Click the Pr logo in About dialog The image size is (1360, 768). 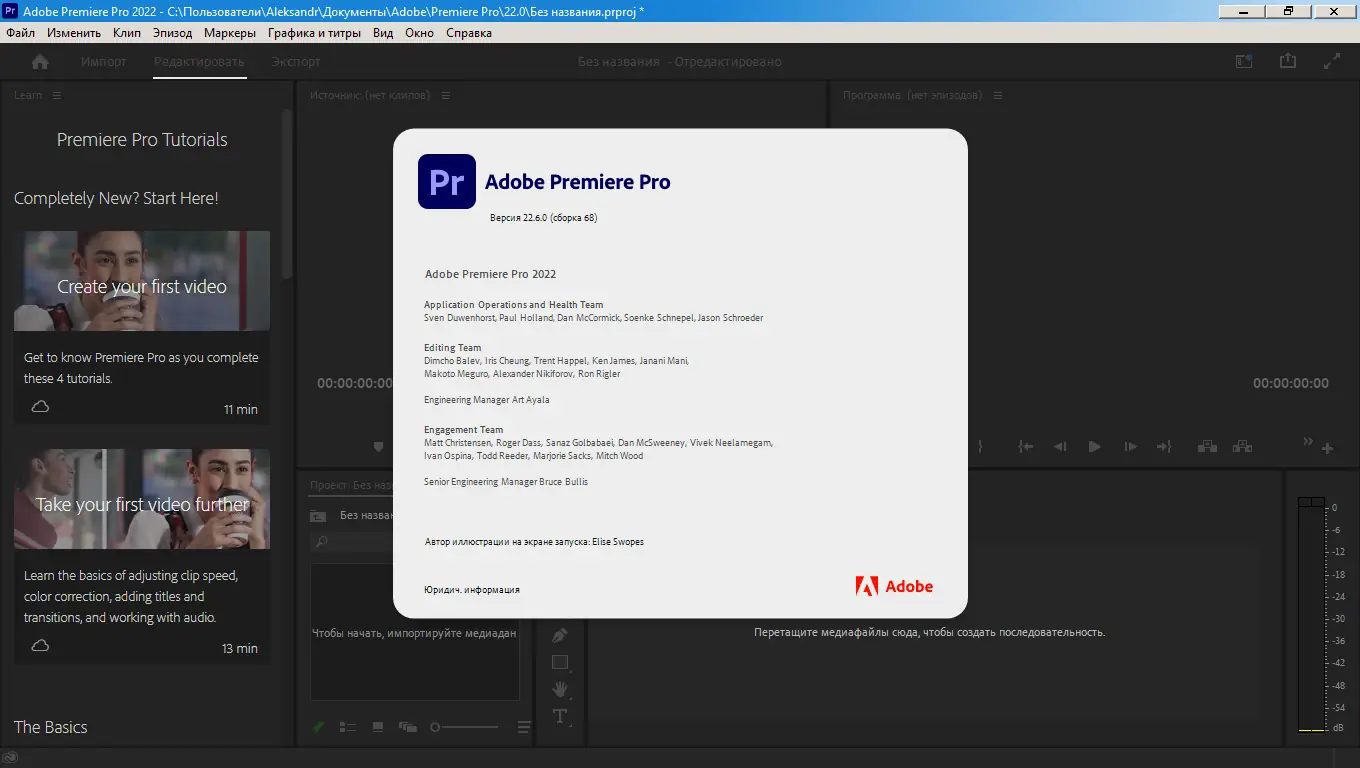pyautogui.click(x=447, y=181)
